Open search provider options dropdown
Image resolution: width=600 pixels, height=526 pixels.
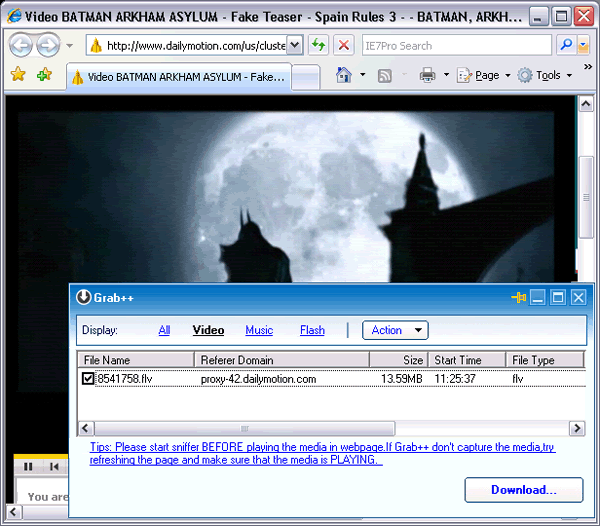[583, 45]
